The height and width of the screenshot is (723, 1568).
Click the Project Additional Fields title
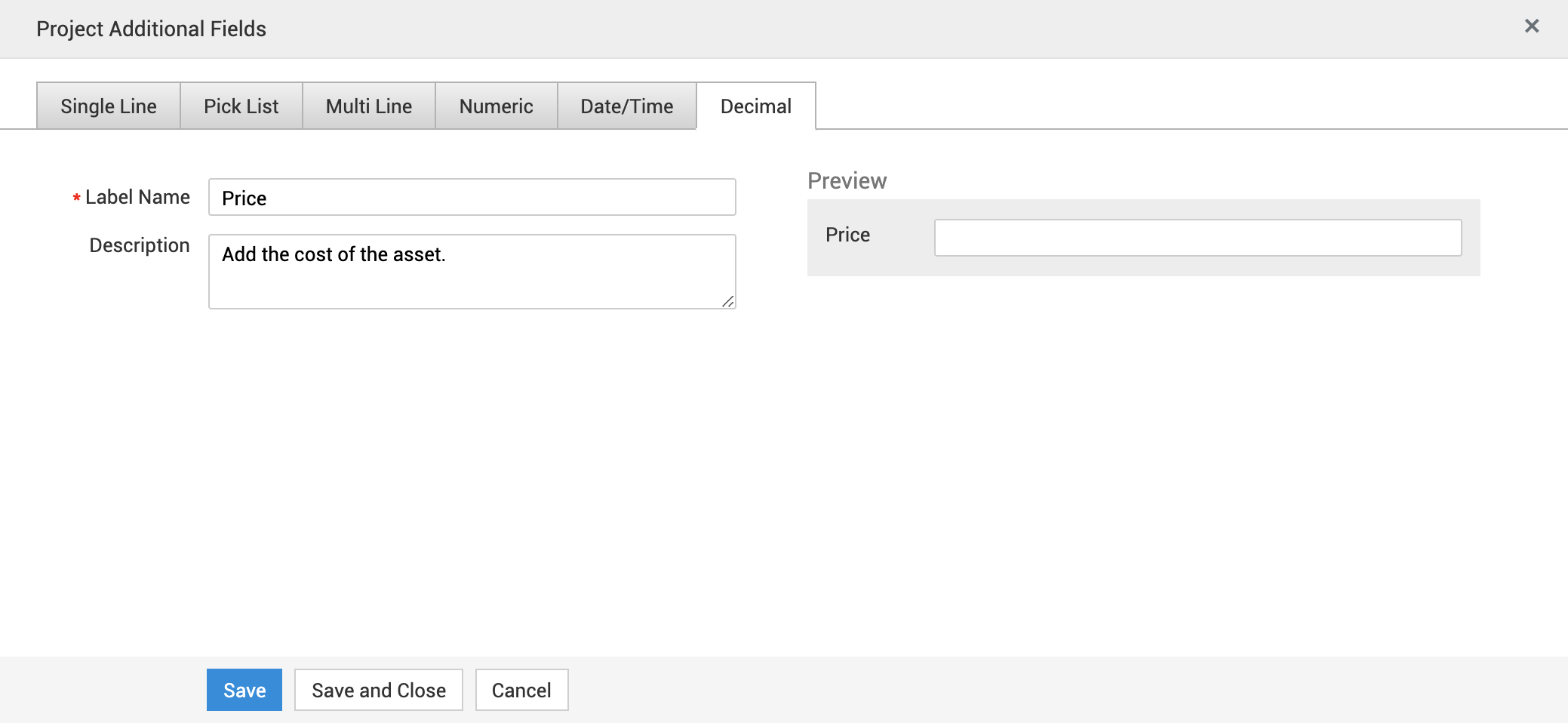click(151, 29)
